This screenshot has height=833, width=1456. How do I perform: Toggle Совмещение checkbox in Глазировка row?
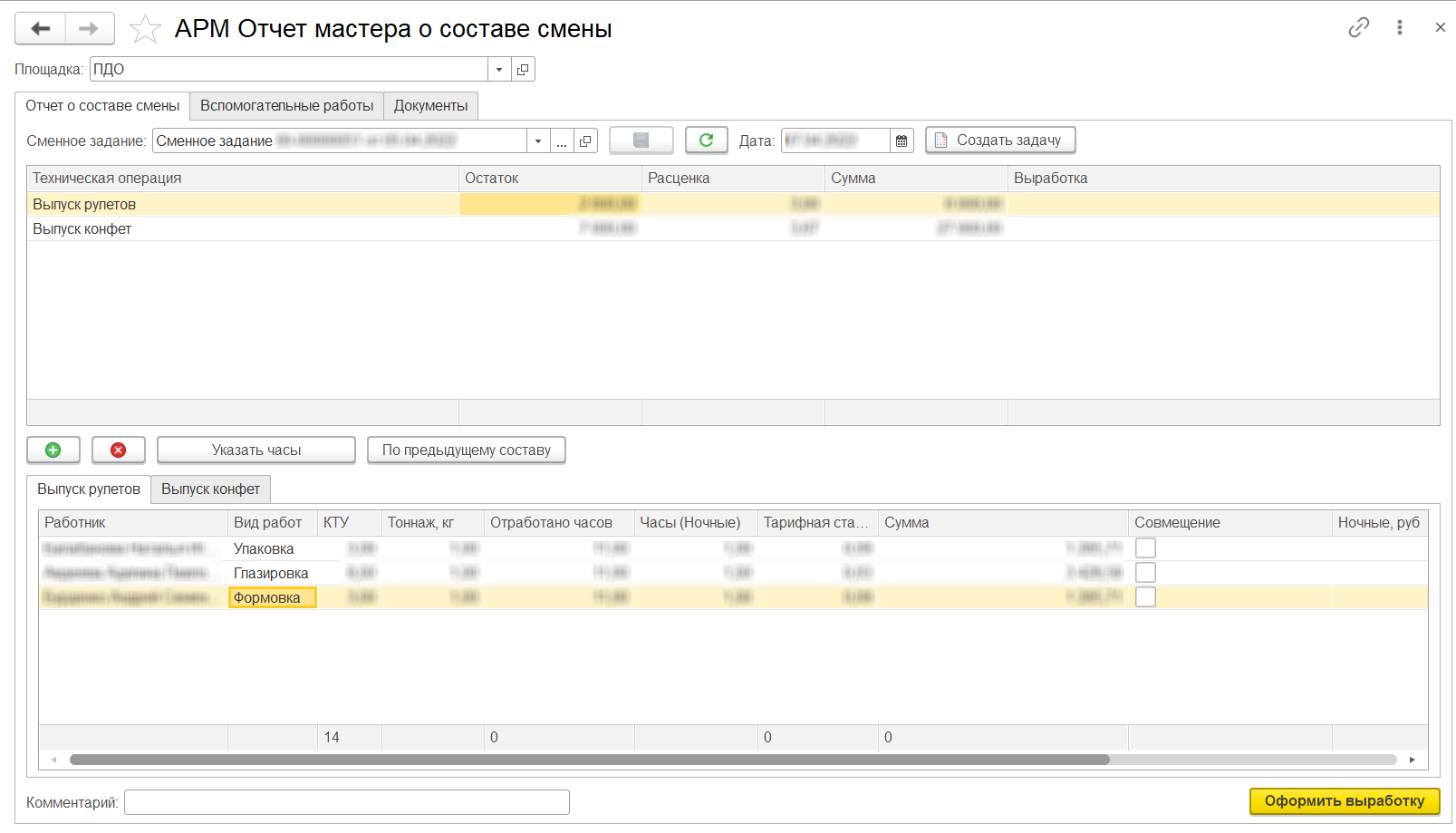pos(1145,573)
